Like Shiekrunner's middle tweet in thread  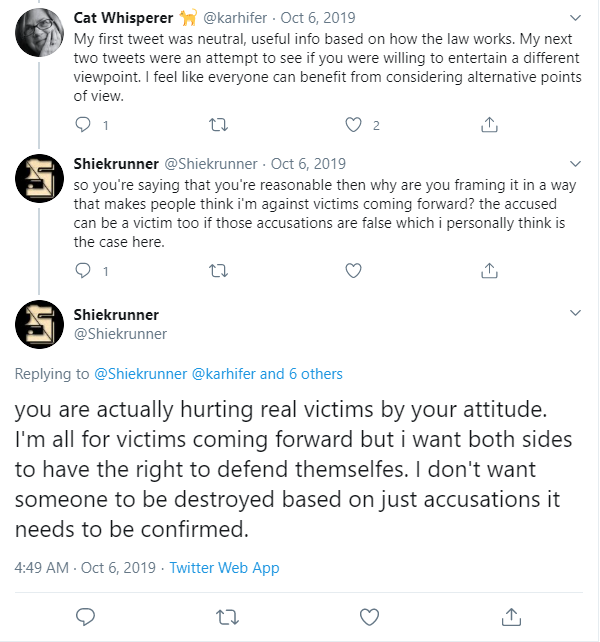click(353, 271)
